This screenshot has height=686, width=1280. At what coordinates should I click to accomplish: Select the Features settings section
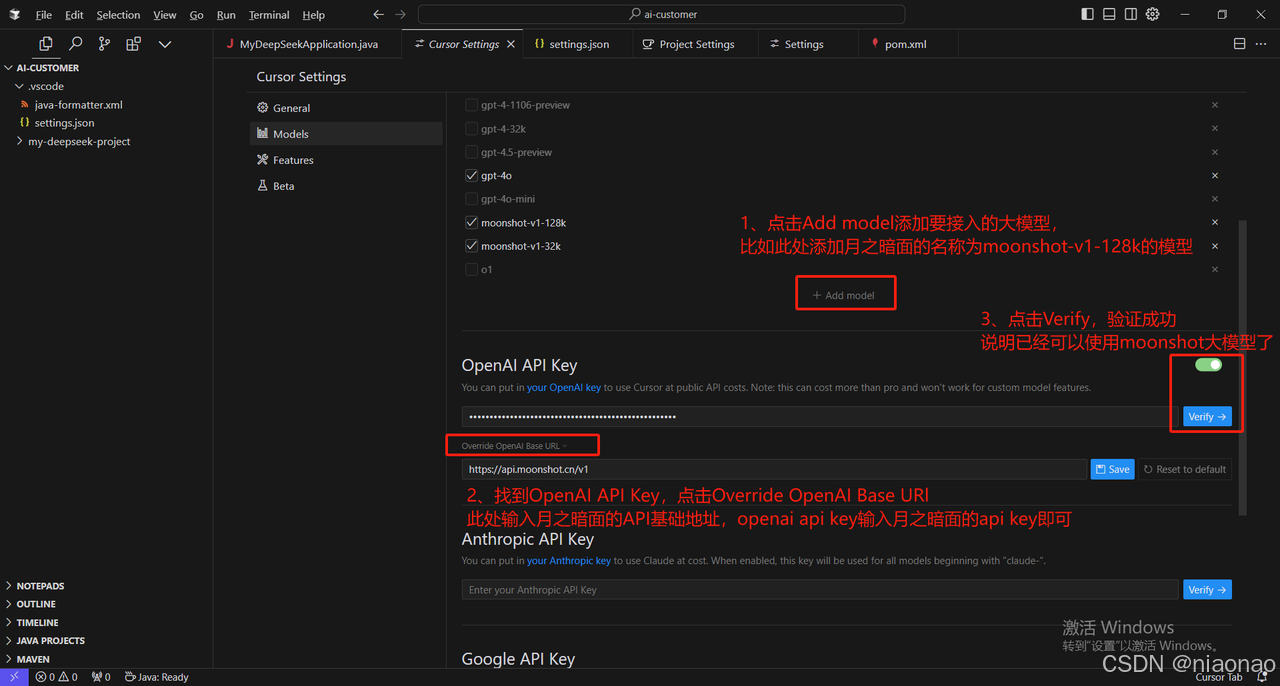(x=345, y=160)
